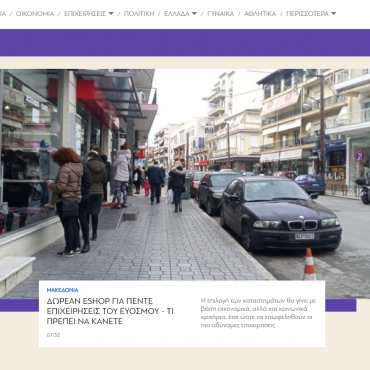
Task: Click the 07:32 article timestamp
Action: tap(53, 335)
